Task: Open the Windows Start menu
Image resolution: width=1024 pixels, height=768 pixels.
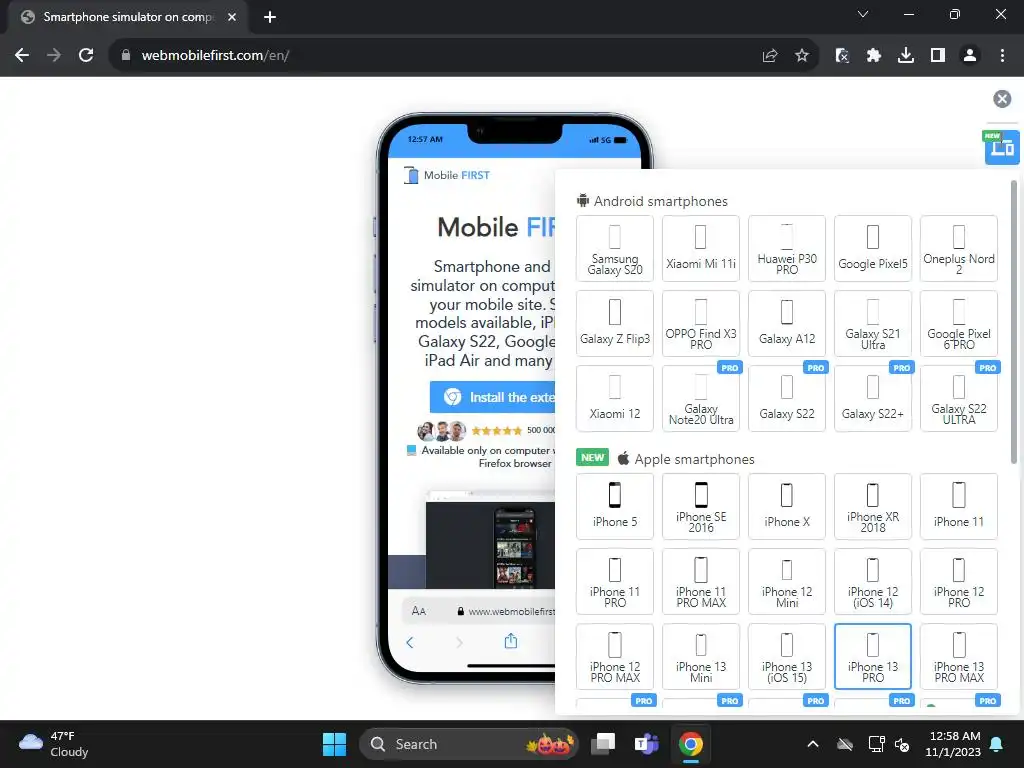Action: pyautogui.click(x=334, y=744)
